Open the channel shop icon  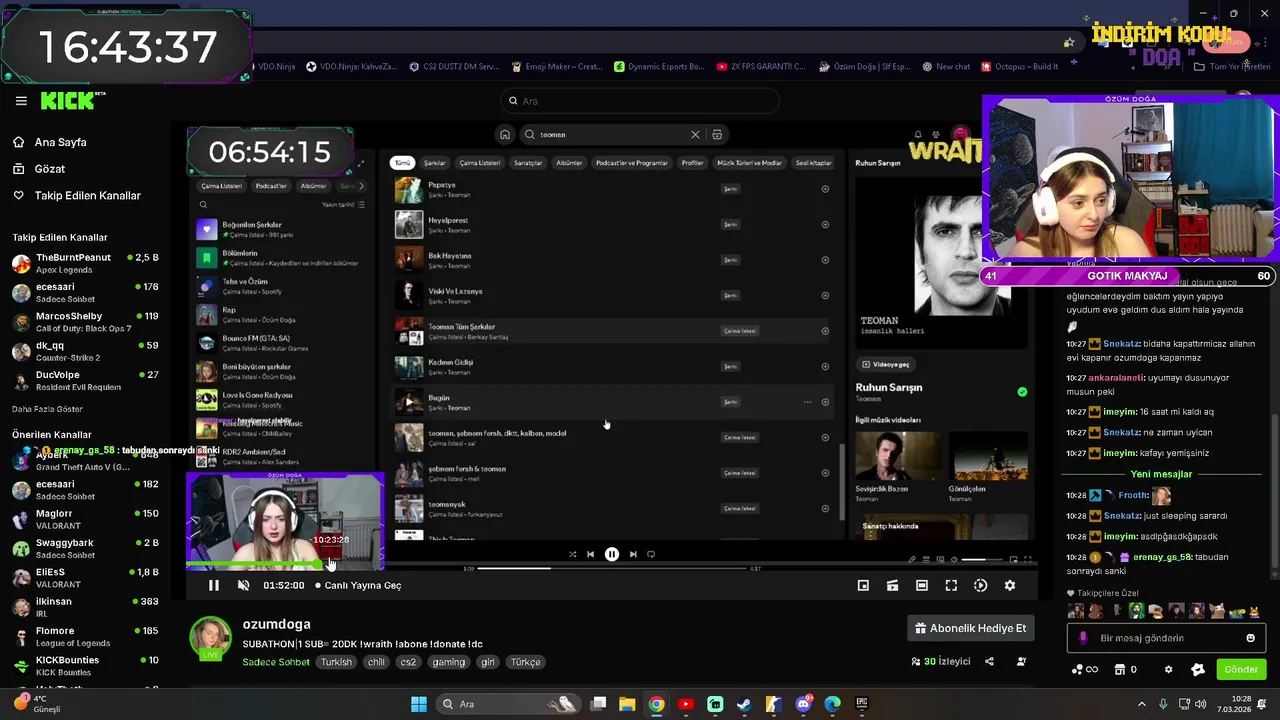[x=1120, y=669]
